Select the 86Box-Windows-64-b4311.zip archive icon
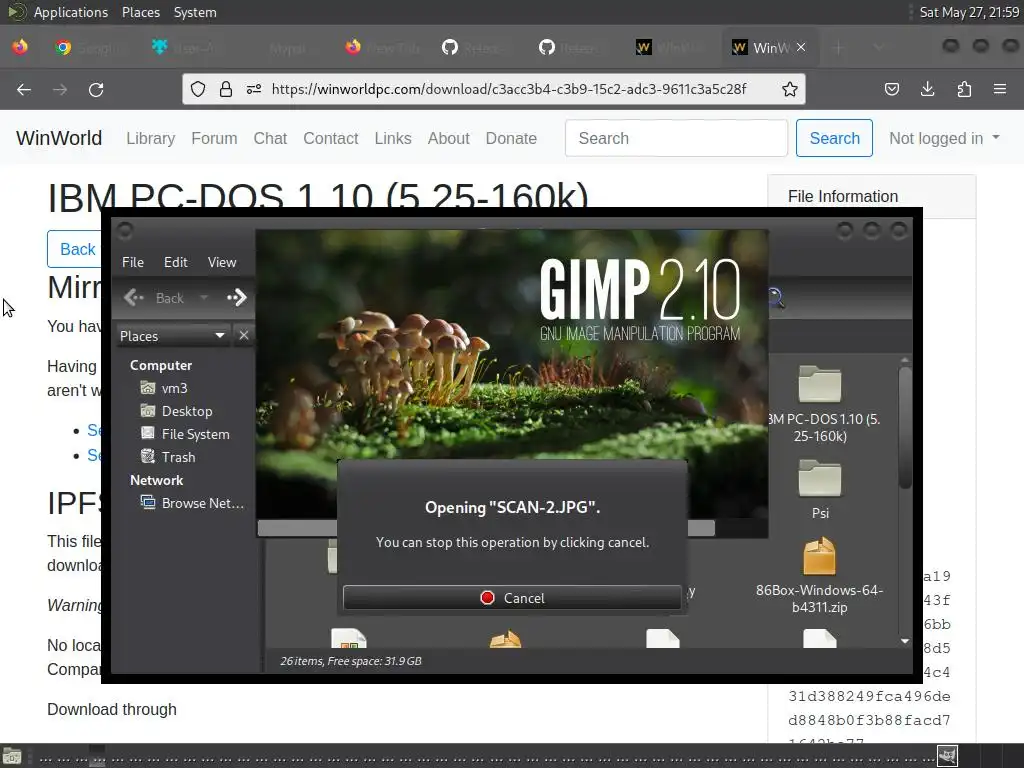Viewport: 1024px width, 768px height. [x=820, y=556]
